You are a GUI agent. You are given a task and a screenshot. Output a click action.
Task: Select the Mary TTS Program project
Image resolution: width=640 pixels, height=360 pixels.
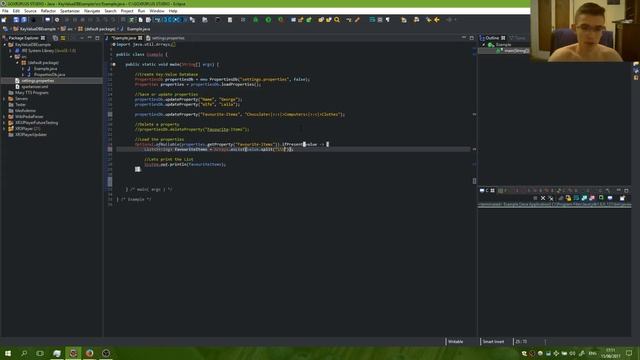(x=31, y=93)
